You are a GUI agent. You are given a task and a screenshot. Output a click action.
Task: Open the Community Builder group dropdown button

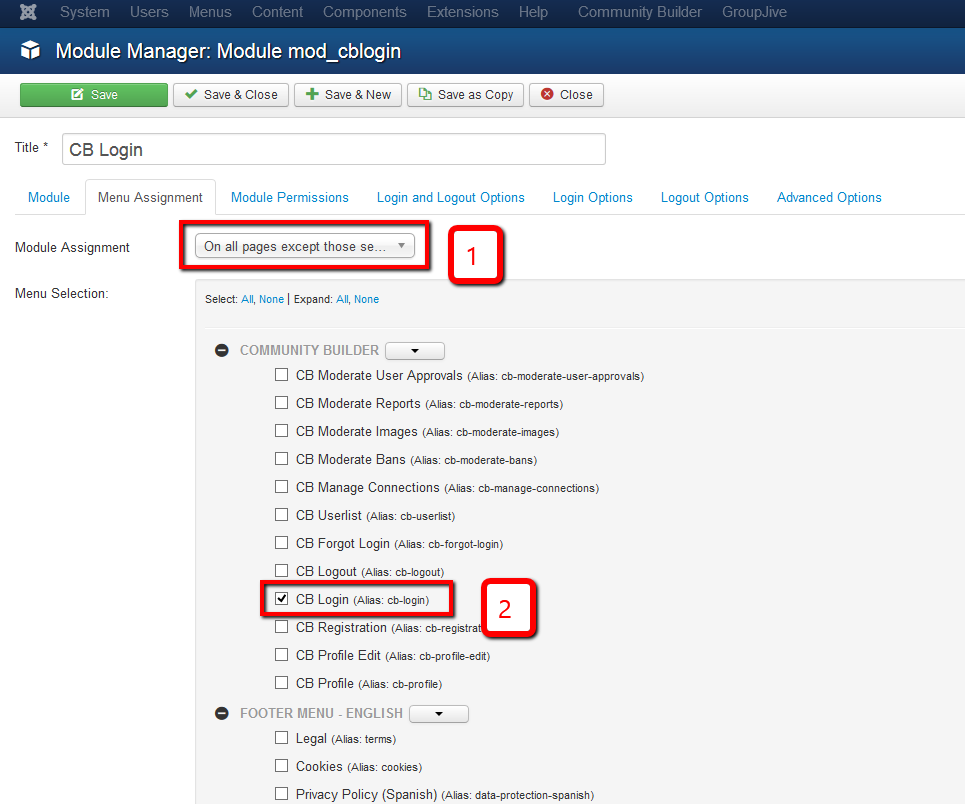(x=415, y=351)
